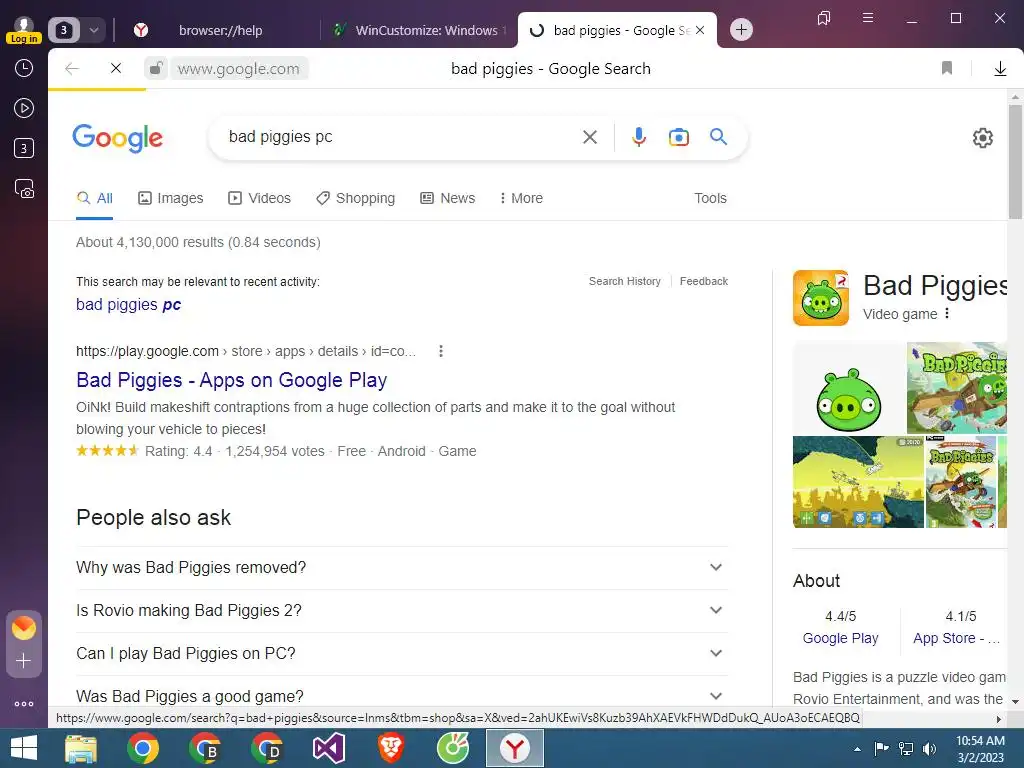Launch Visual Studio from the taskbar
The image size is (1024, 768).
[x=328, y=748]
